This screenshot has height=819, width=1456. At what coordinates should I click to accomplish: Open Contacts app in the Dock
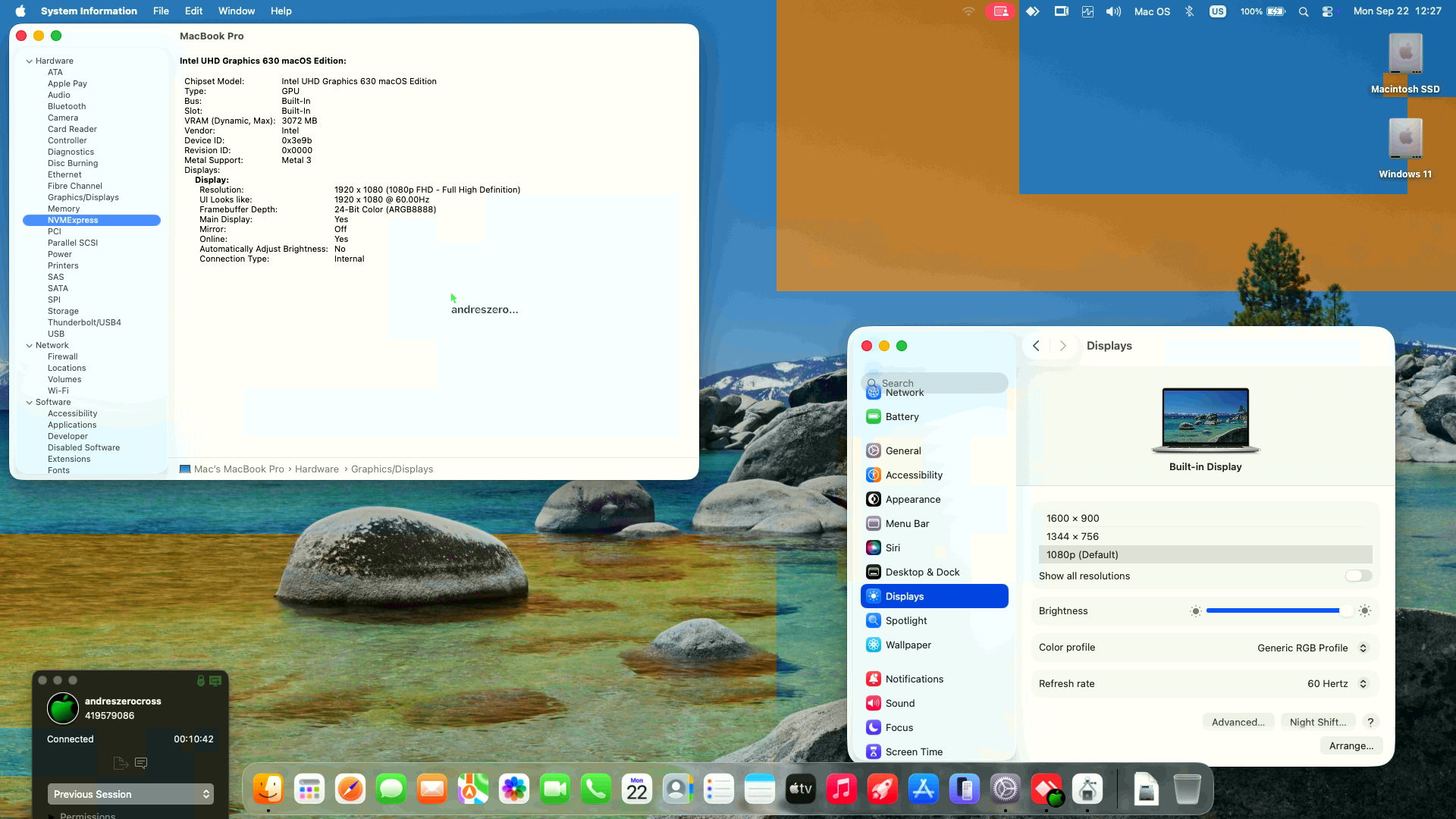click(x=678, y=789)
